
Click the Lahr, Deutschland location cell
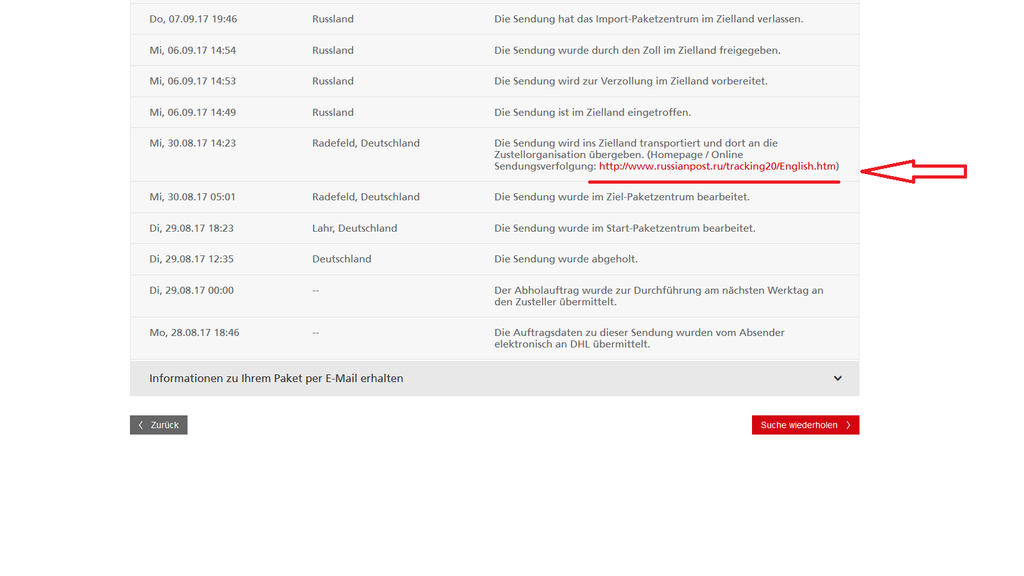click(x=355, y=228)
